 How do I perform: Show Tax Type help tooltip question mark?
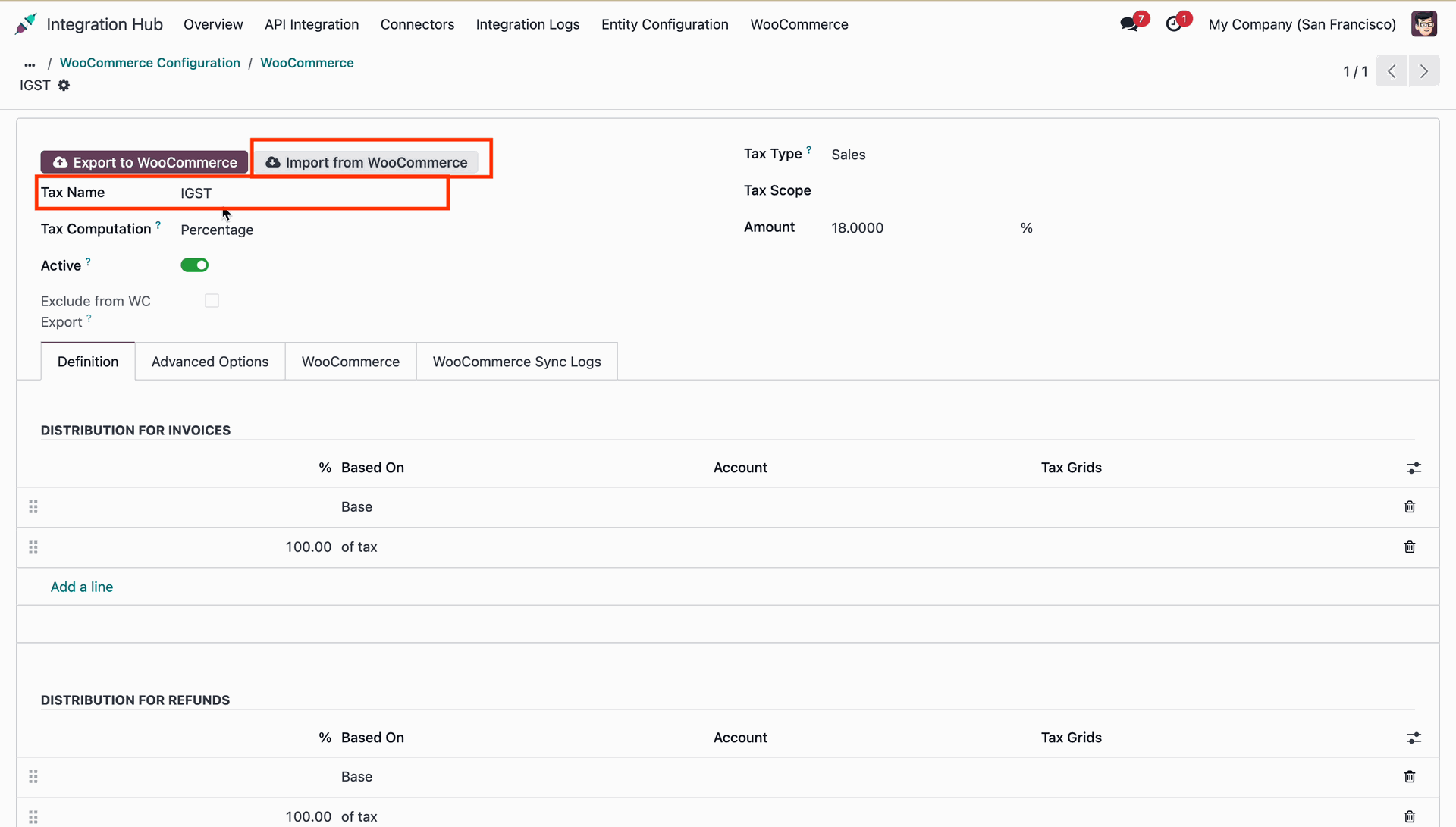pyautogui.click(x=809, y=150)
